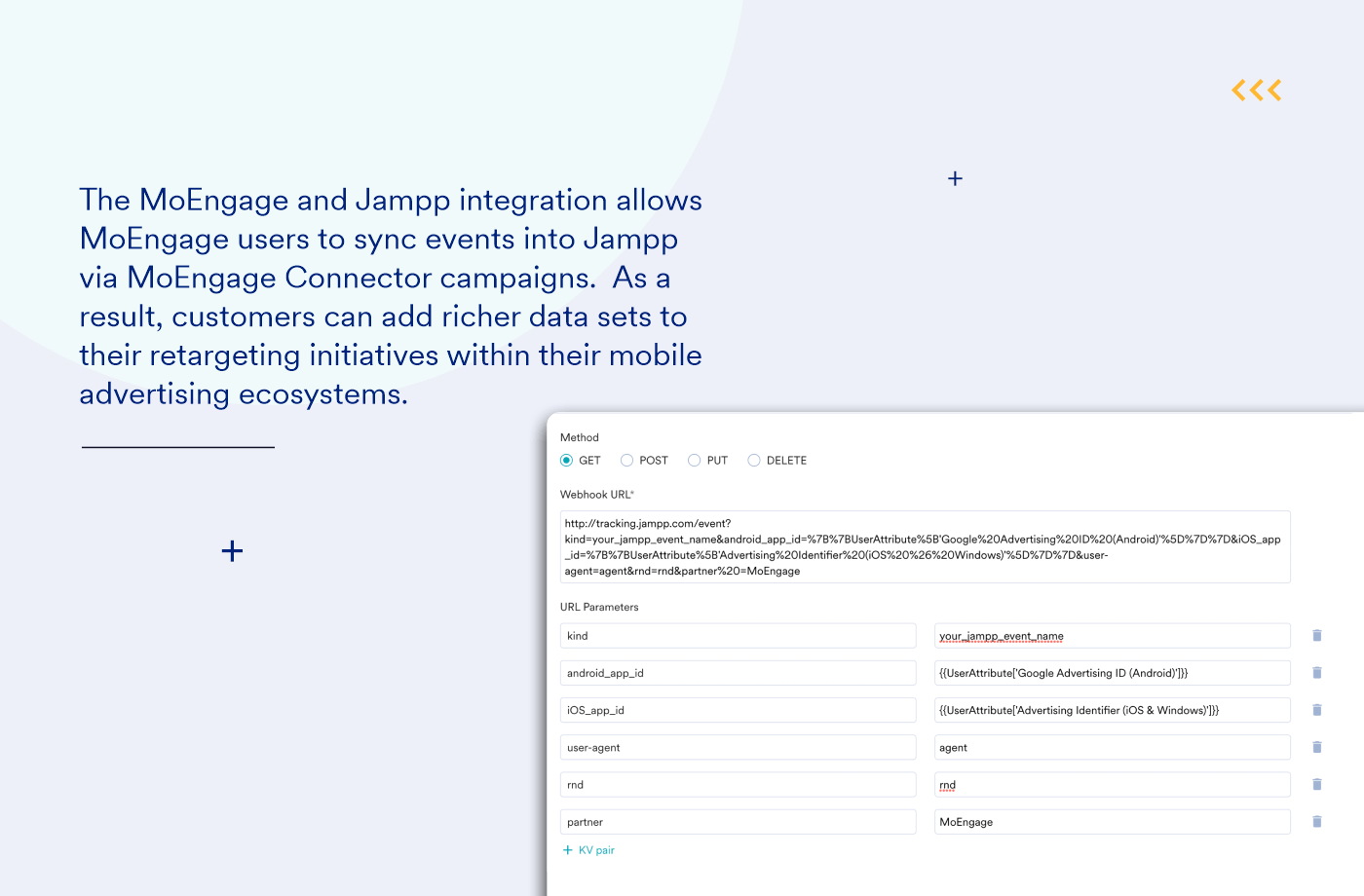The height and width of the screenshot is (896, 1364).
Task: Edit the MoEngage value field
Action: [x=1113, y=822]
